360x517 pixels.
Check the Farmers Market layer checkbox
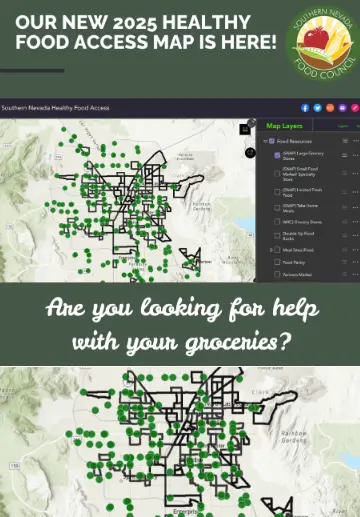coord(277,274)
